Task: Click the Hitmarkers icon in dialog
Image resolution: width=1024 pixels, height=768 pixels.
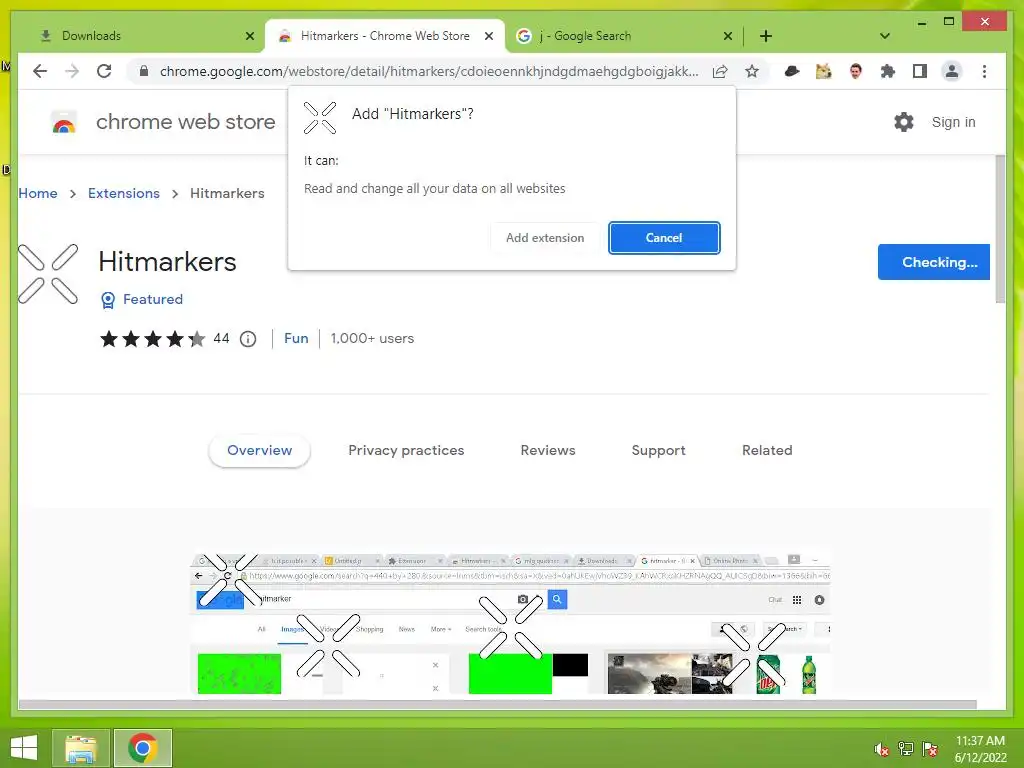Action: [320, 118]
